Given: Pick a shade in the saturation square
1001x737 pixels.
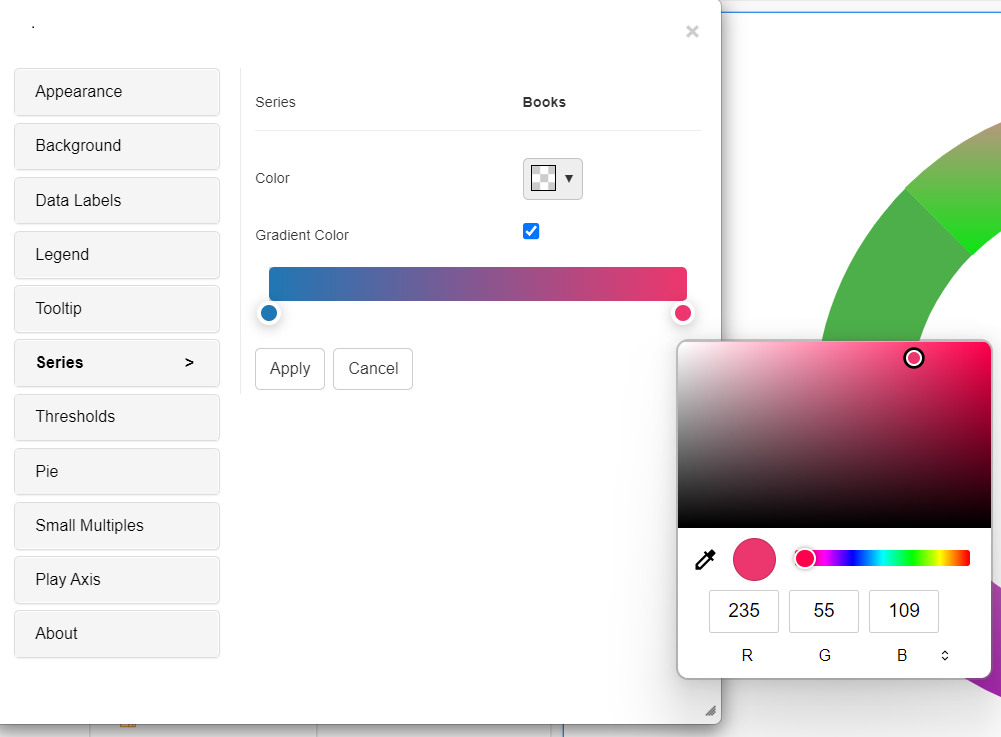Looking at the screenshot, I should 835,435.
